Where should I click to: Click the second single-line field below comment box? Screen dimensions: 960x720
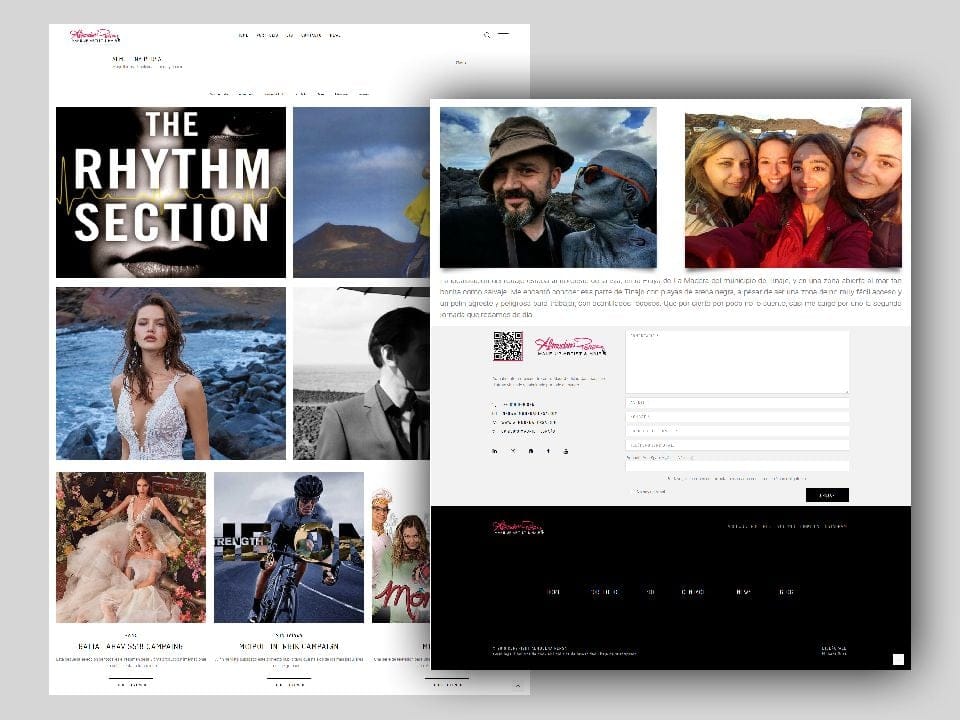point(737,417)
